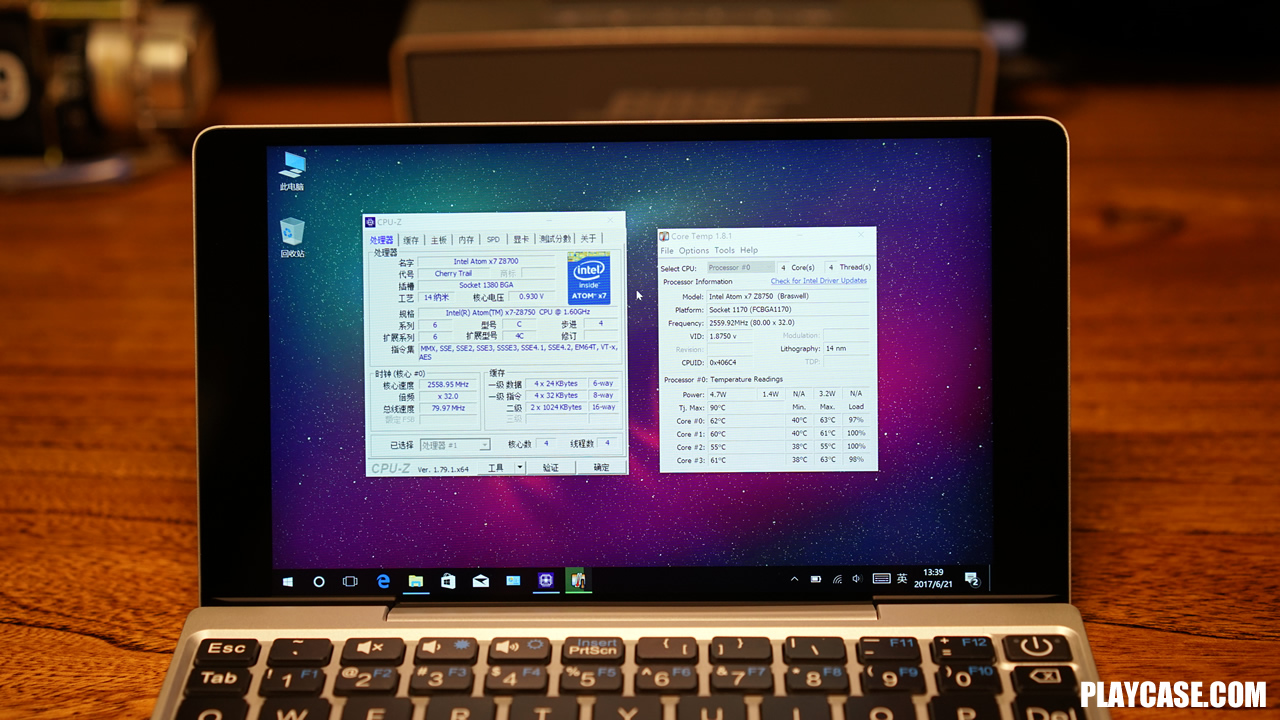The height and width of the screenshot is (720, 1280).
Task: Toggle the 英 input method indicator
Action: coord(902,579)
